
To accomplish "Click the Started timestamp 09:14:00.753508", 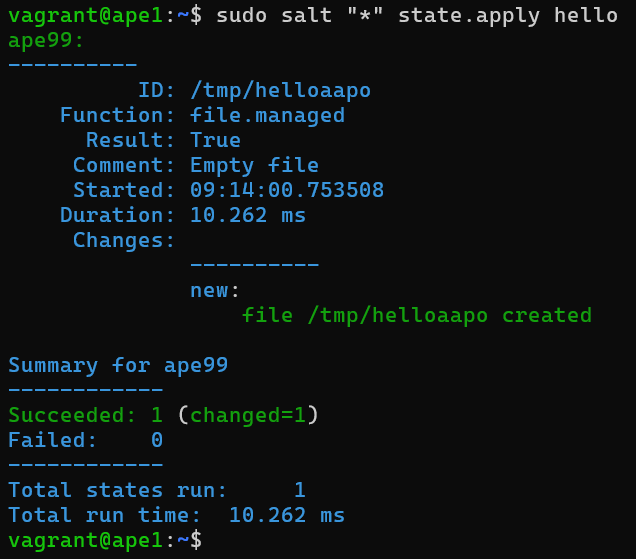I will 287,190.
